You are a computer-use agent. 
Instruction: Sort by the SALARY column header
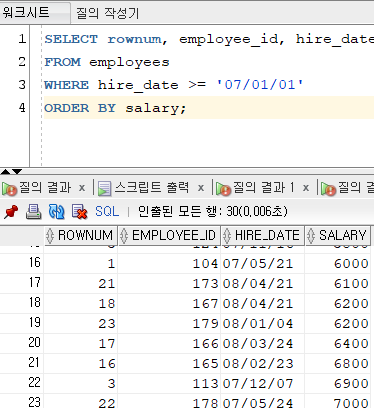pos(338,235)
